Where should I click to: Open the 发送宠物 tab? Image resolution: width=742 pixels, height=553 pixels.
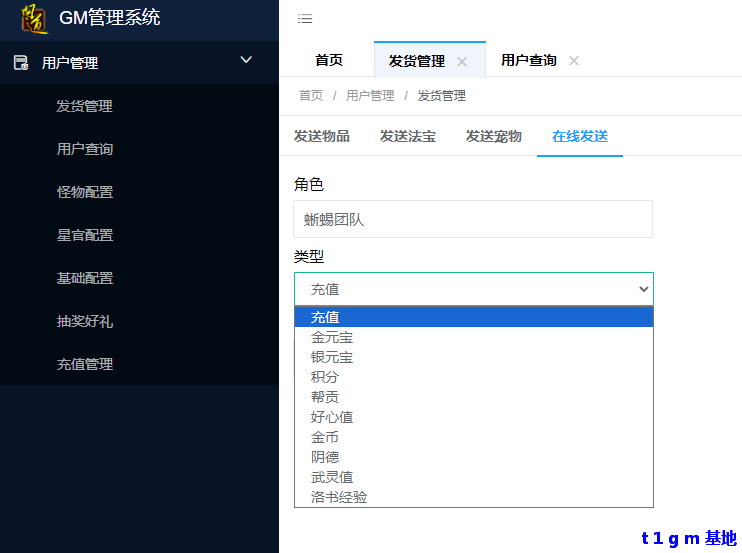point(494,136)
